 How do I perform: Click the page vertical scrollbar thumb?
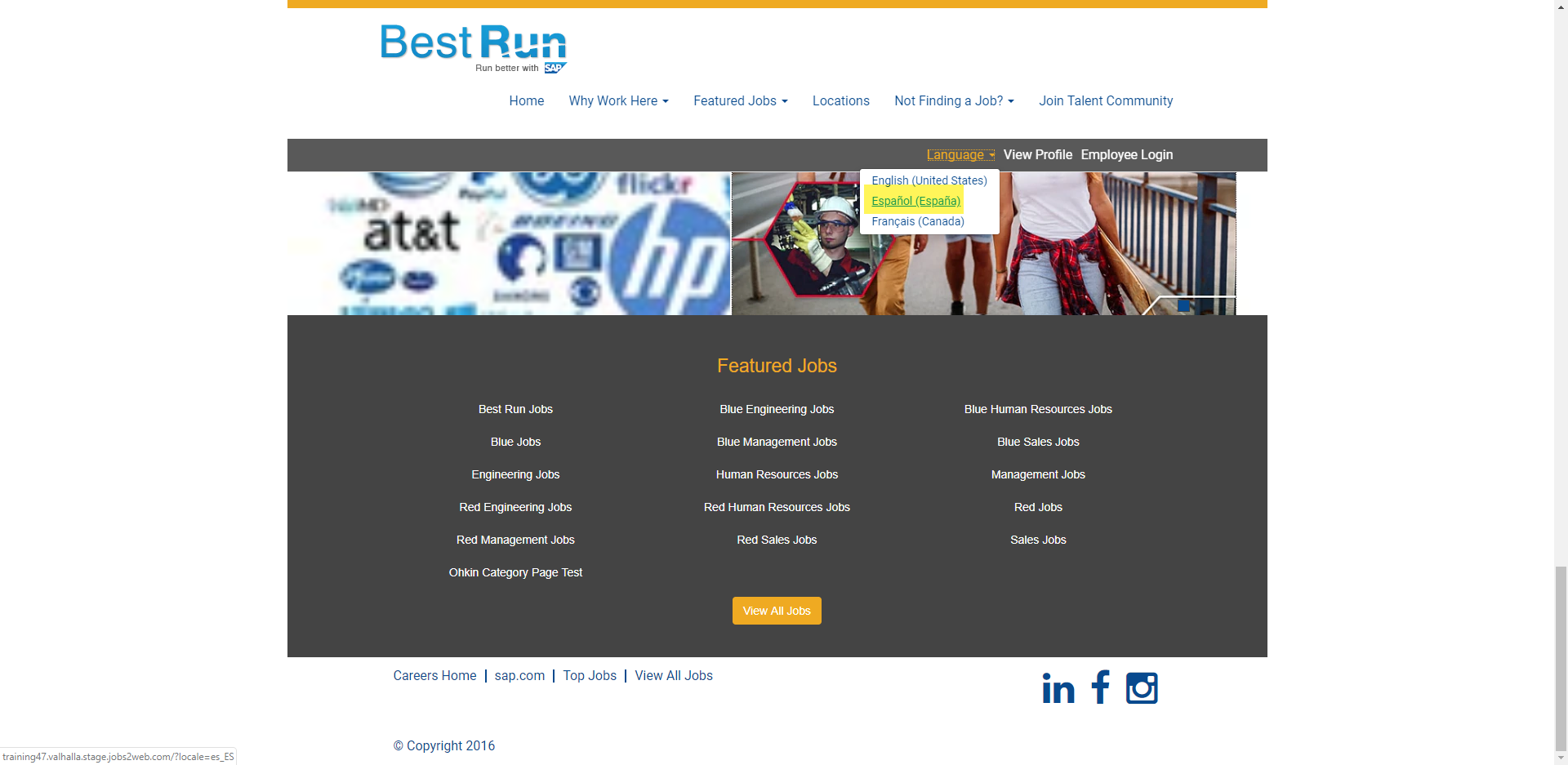point(1561,658)
